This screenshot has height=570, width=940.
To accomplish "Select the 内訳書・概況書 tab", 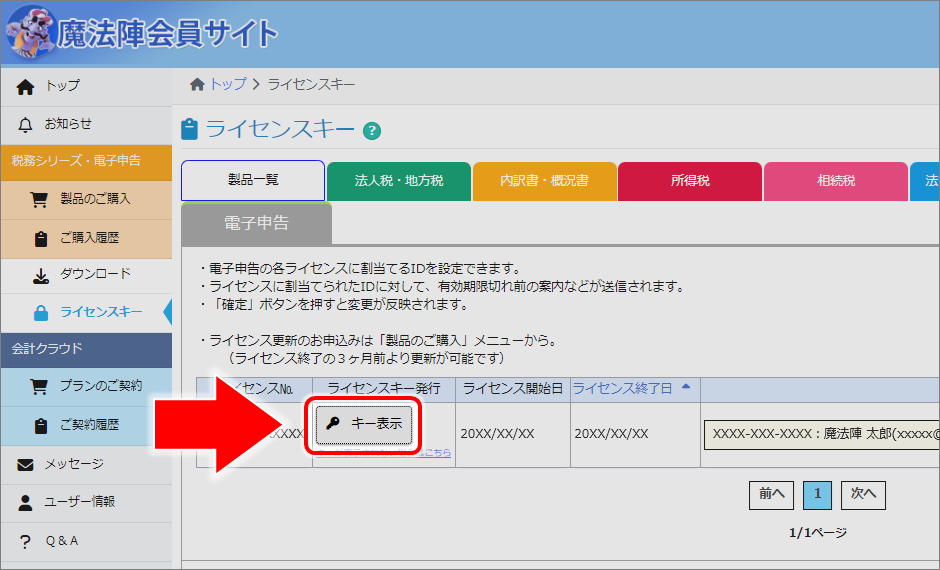I will pos(544,181).
